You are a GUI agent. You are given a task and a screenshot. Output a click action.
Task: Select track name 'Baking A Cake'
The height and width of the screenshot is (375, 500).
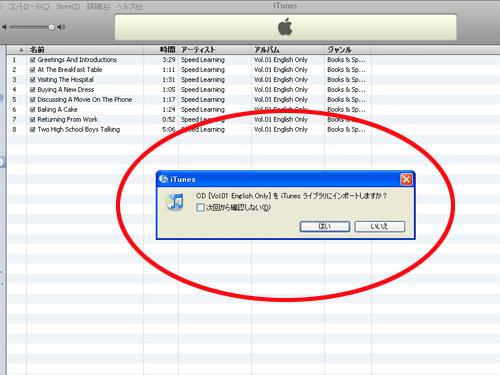(57, 110)
